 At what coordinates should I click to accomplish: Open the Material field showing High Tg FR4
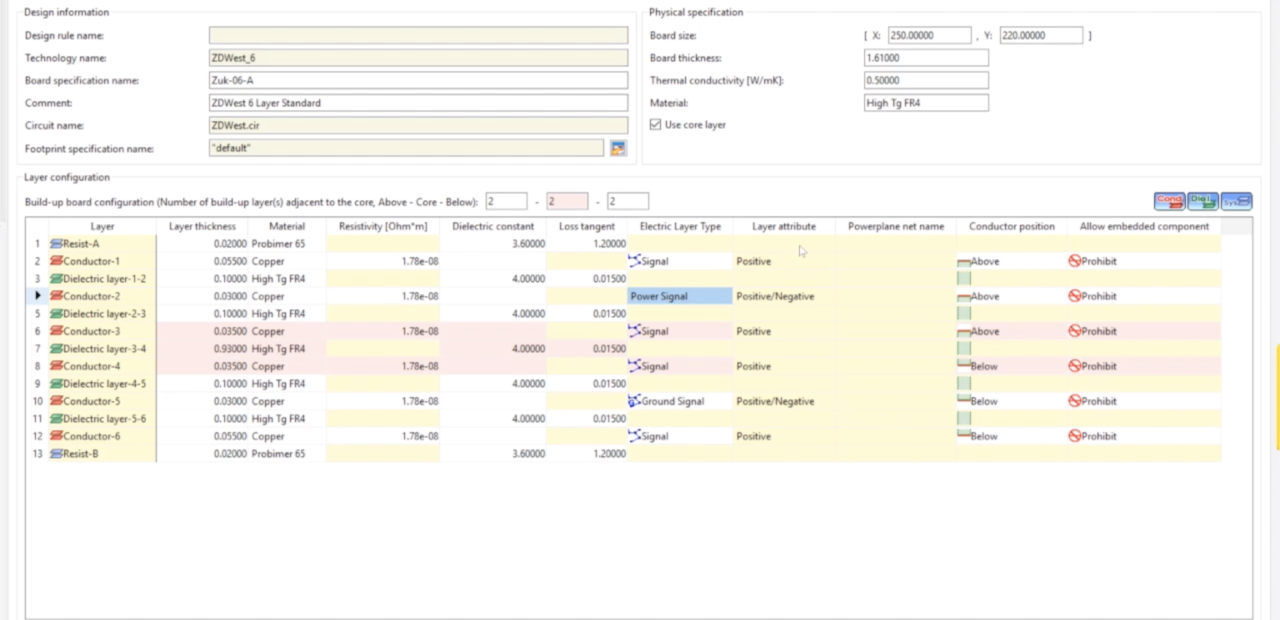click(x=925, y=102)
